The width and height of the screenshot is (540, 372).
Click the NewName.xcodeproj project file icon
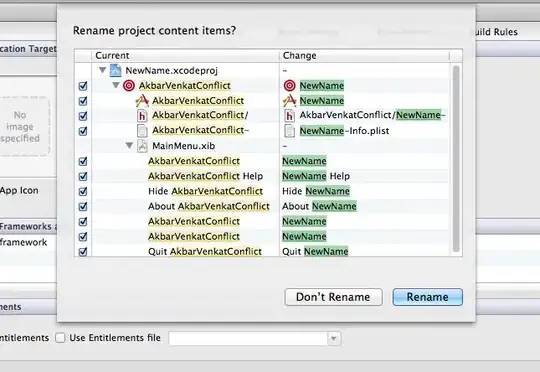[115, 70]
